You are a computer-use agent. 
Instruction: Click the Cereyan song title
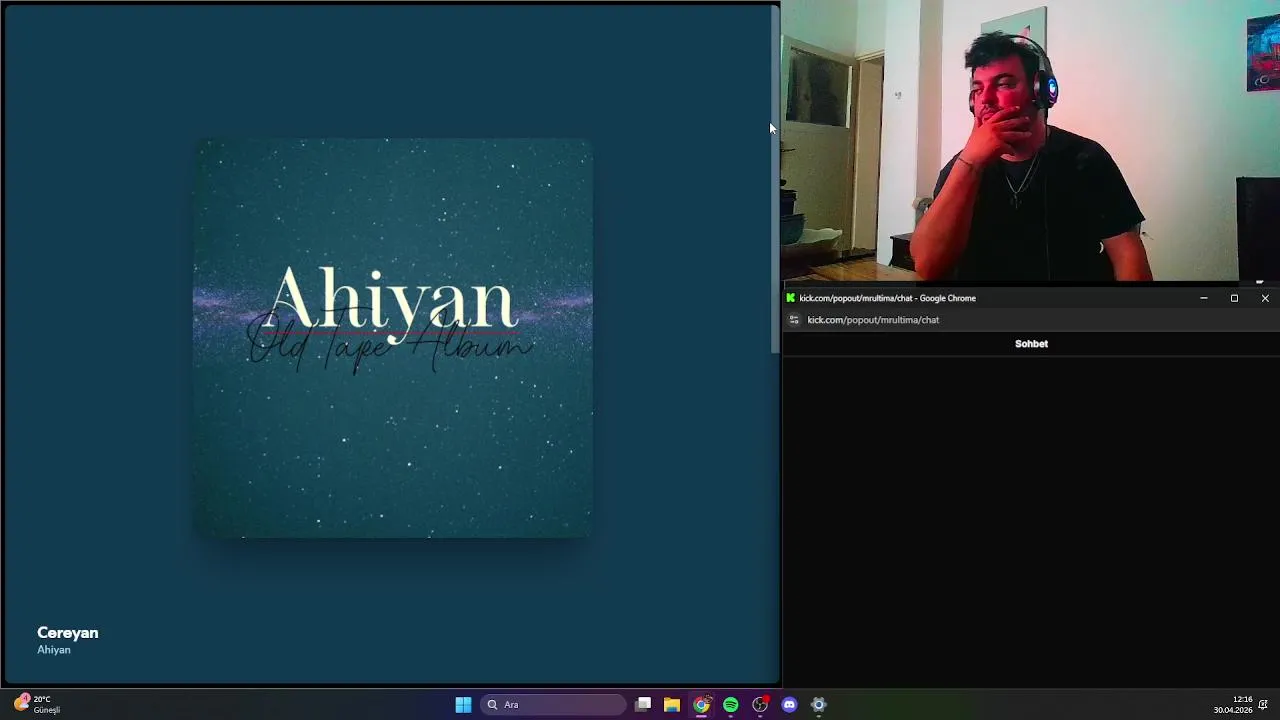(68, 633)
